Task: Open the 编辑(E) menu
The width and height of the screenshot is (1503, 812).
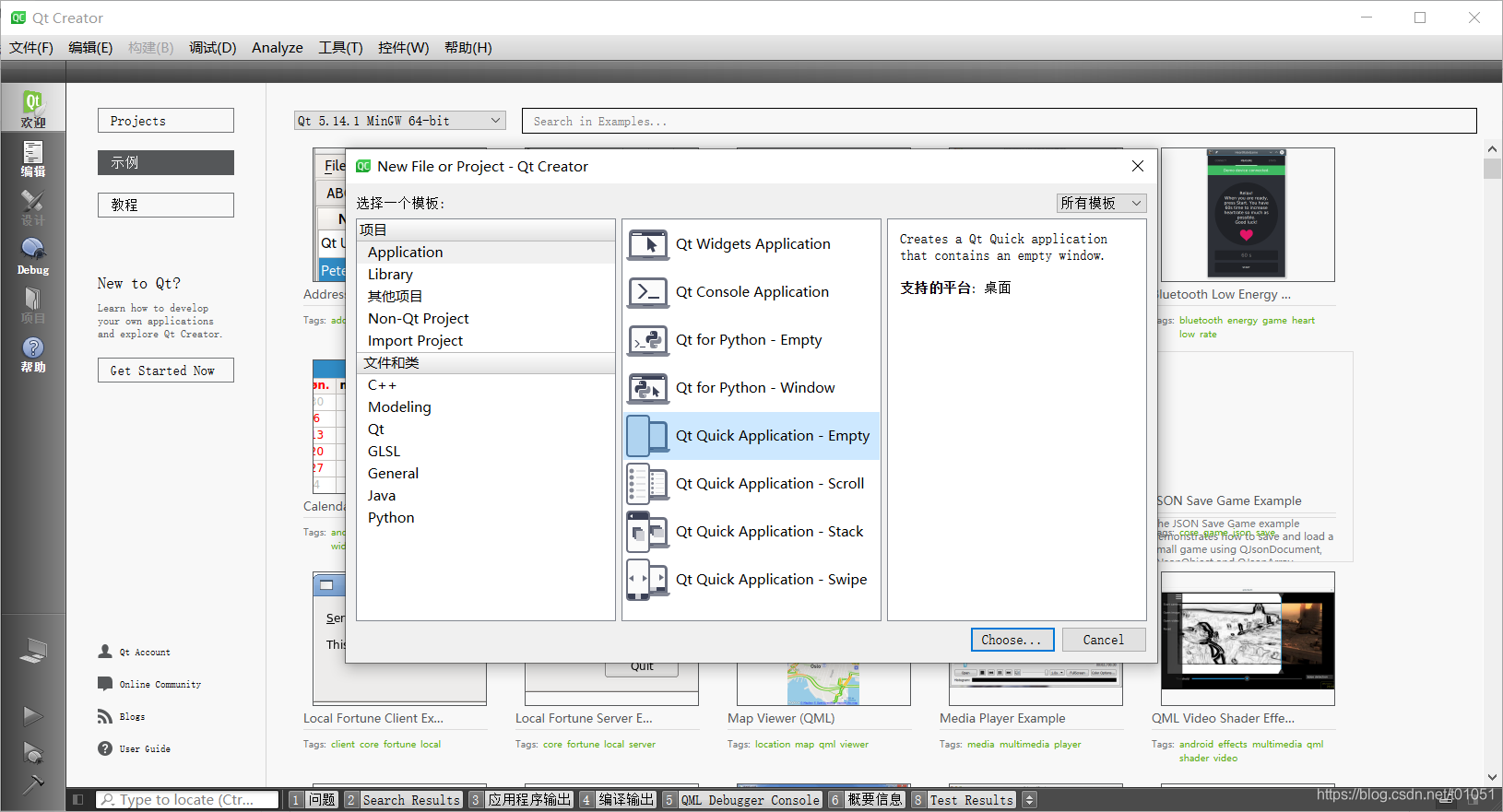Action: (90, 48)
